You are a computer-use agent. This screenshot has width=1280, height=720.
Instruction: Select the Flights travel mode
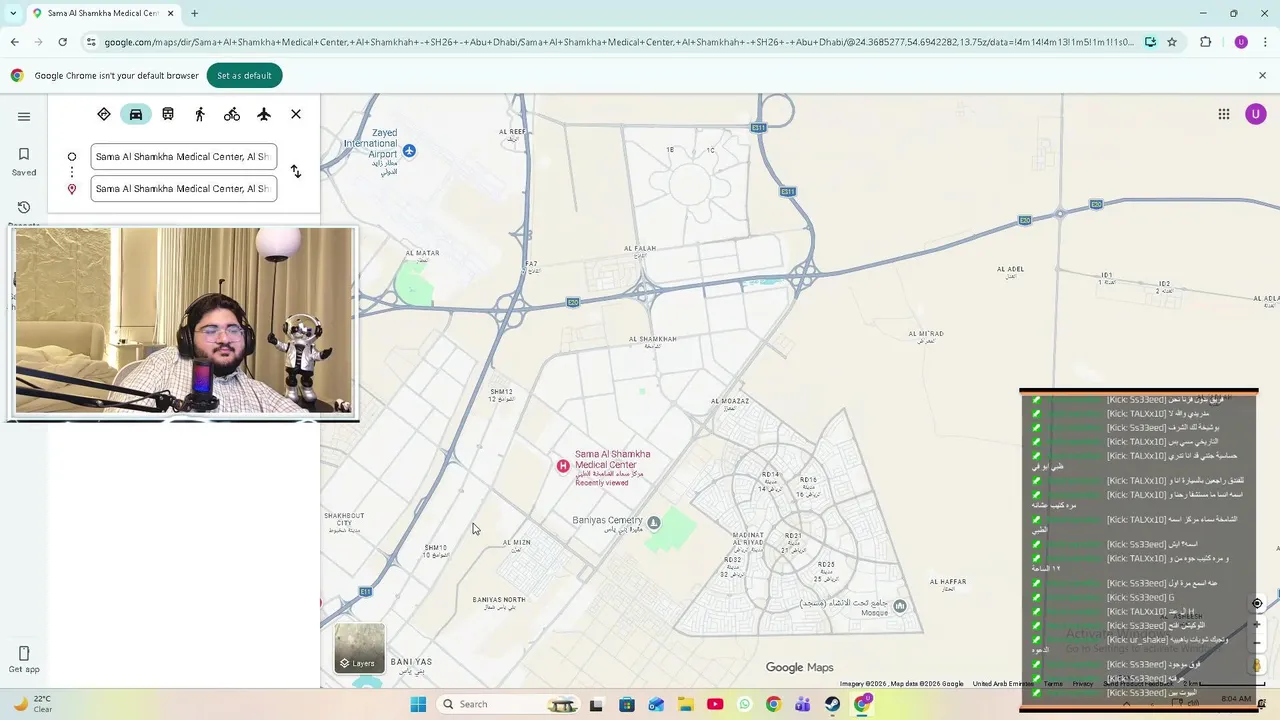(264, 114)
